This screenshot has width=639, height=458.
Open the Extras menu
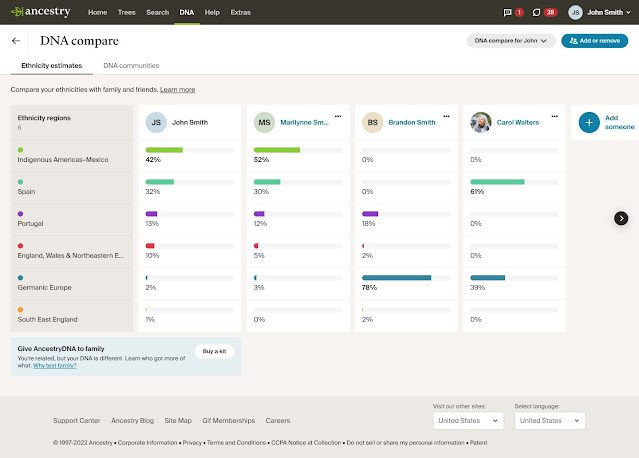pyautogui.click(x=240, y=13)
